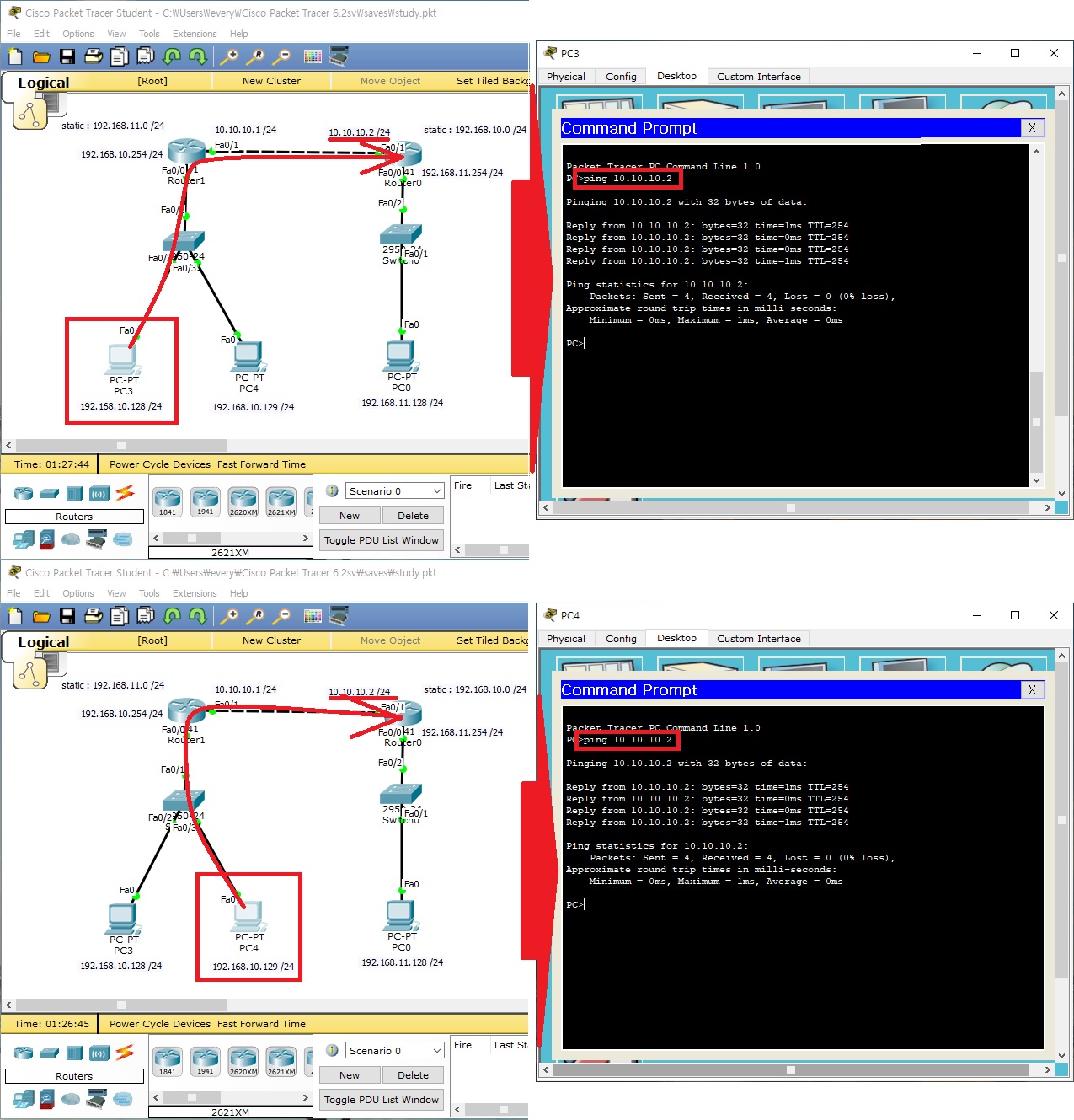Screen dimensions: 1074x1120
Task: Pick the 2621XM router model in lower device list
Action: pos(281,1061)
